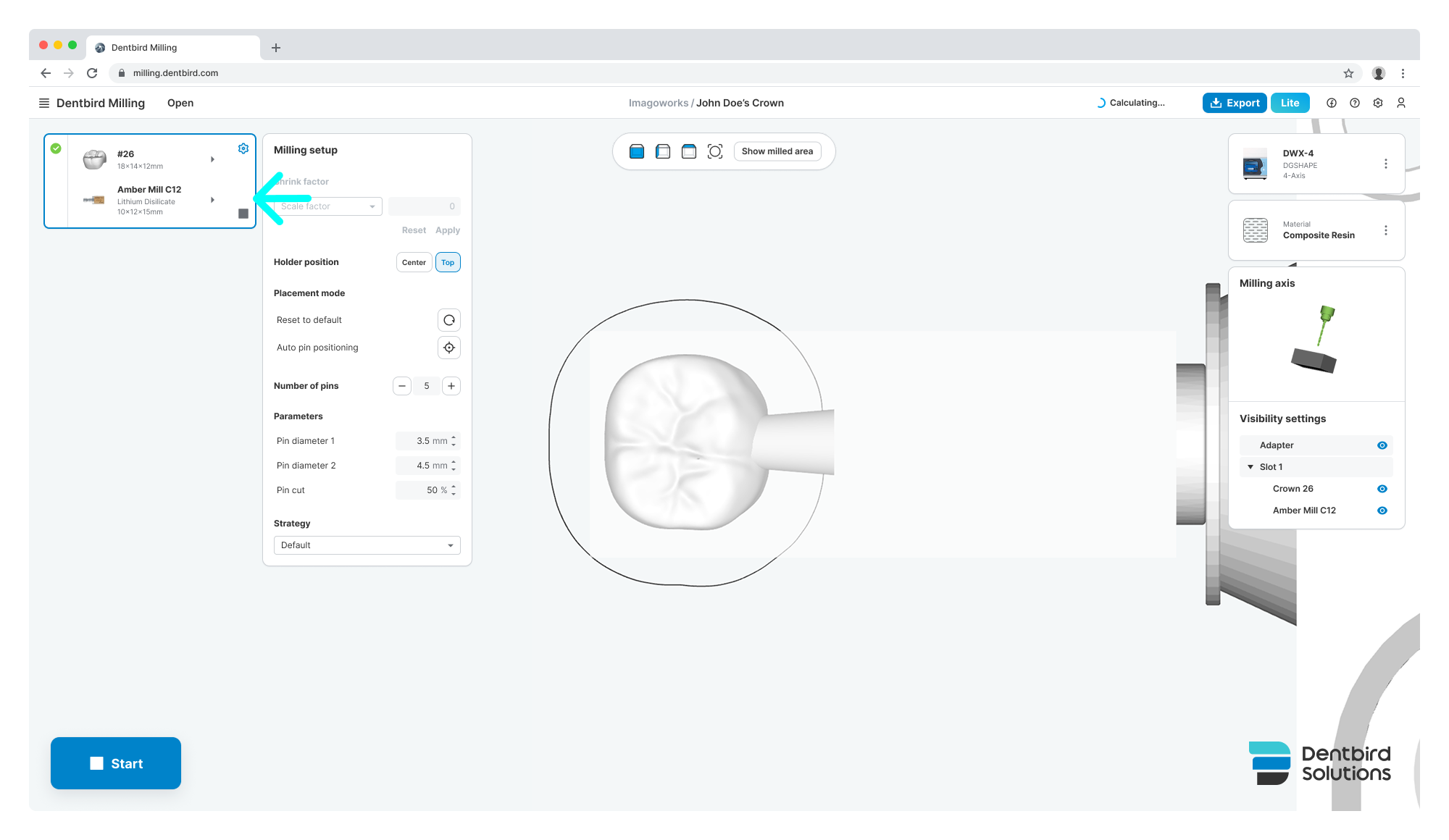Switch to the front view cube icon
The width and height of the screenshot is (1449, 840).
637,151
